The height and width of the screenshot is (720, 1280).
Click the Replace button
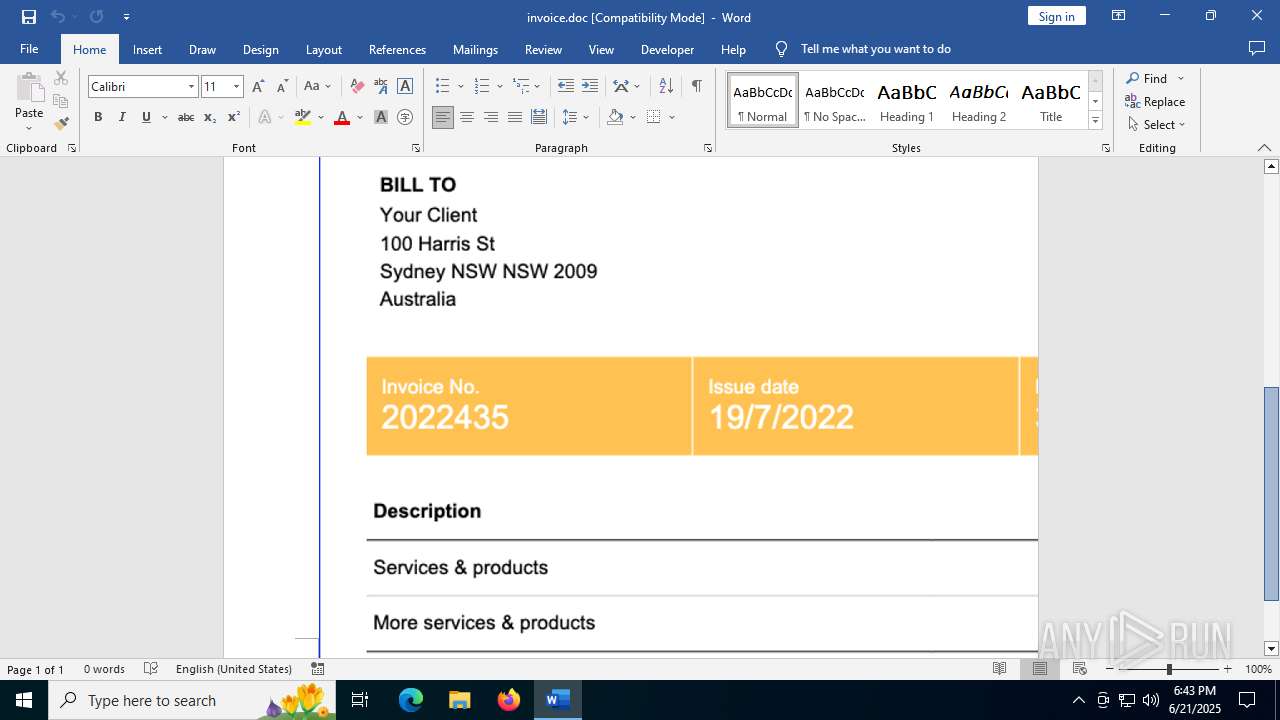[x=1156, y=101]
